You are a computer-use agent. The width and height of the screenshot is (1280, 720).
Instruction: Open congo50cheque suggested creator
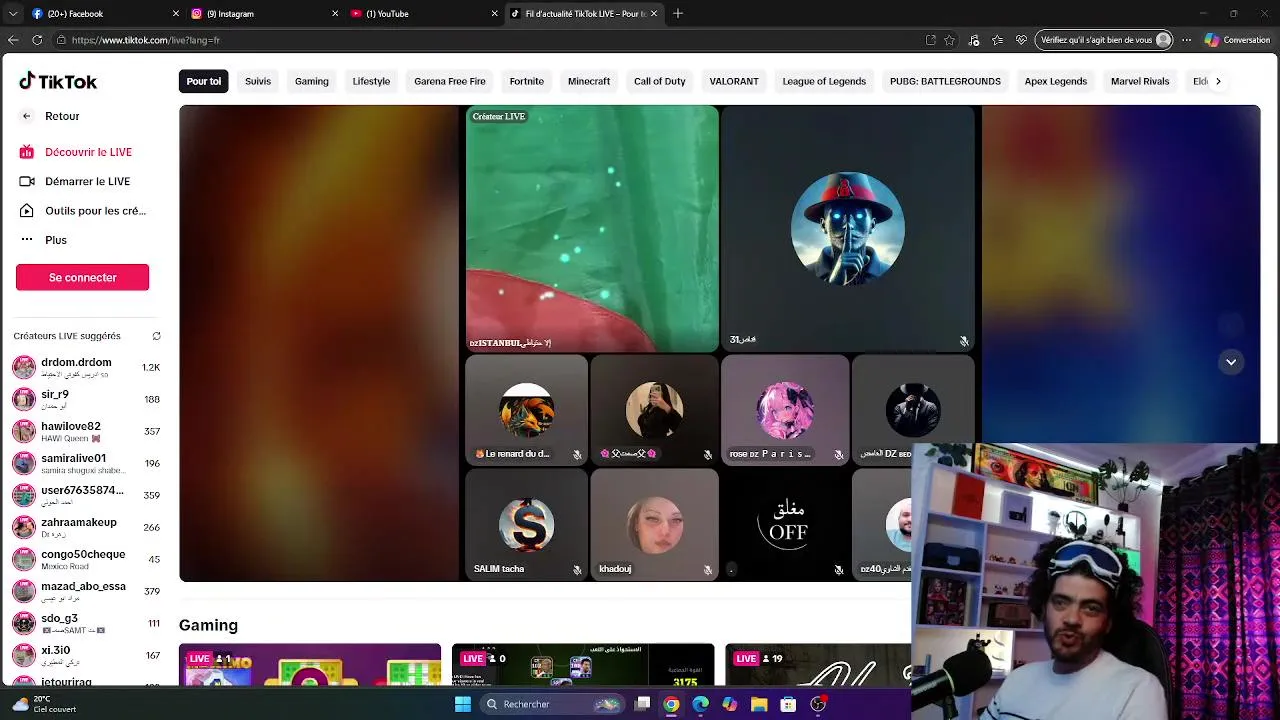tap(86, 559)
